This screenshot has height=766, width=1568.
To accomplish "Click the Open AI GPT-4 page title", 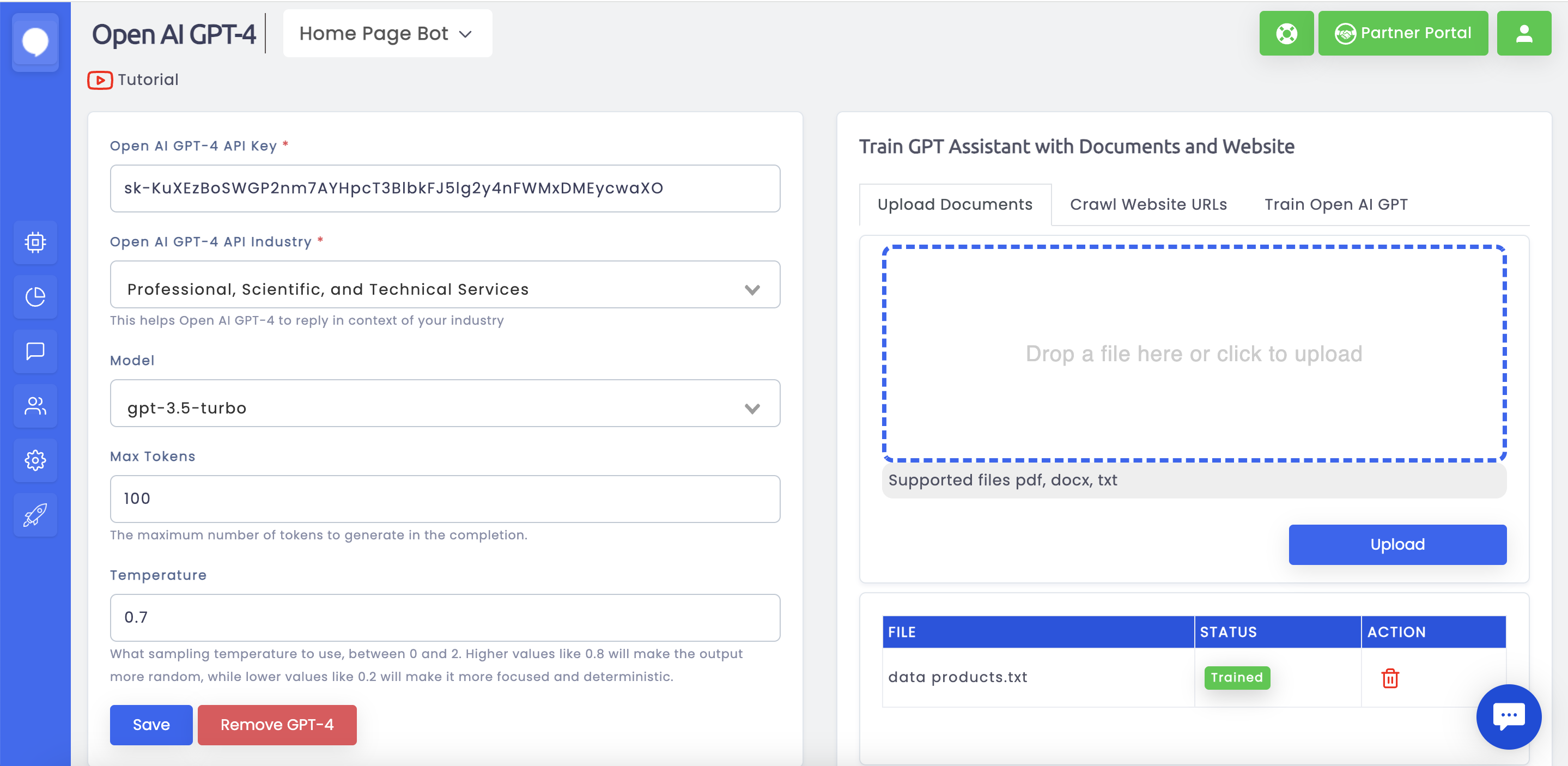I will [173, 34].
